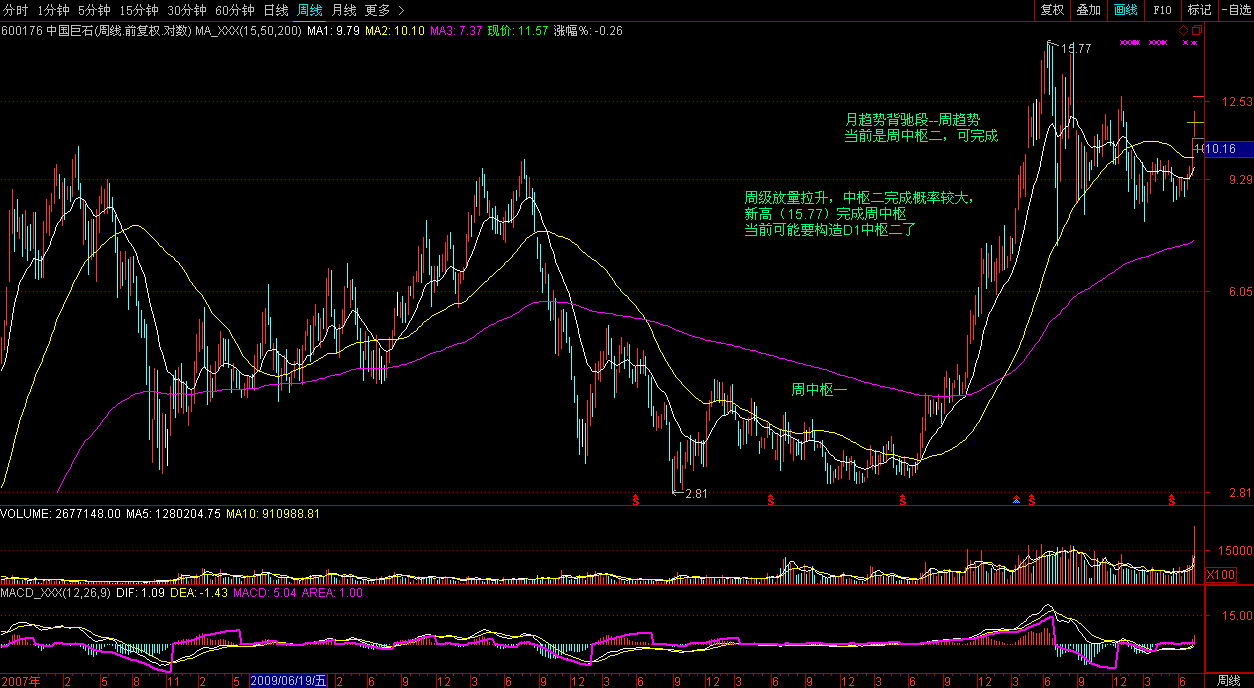
Task: Click the 涨幅% -0.26 change text
Action: pos(588,31)
